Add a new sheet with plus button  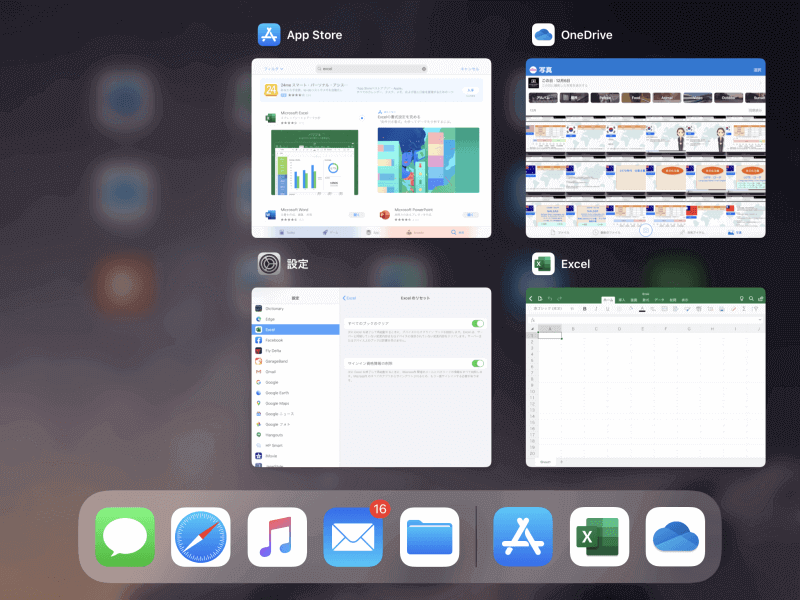[562, 462]
